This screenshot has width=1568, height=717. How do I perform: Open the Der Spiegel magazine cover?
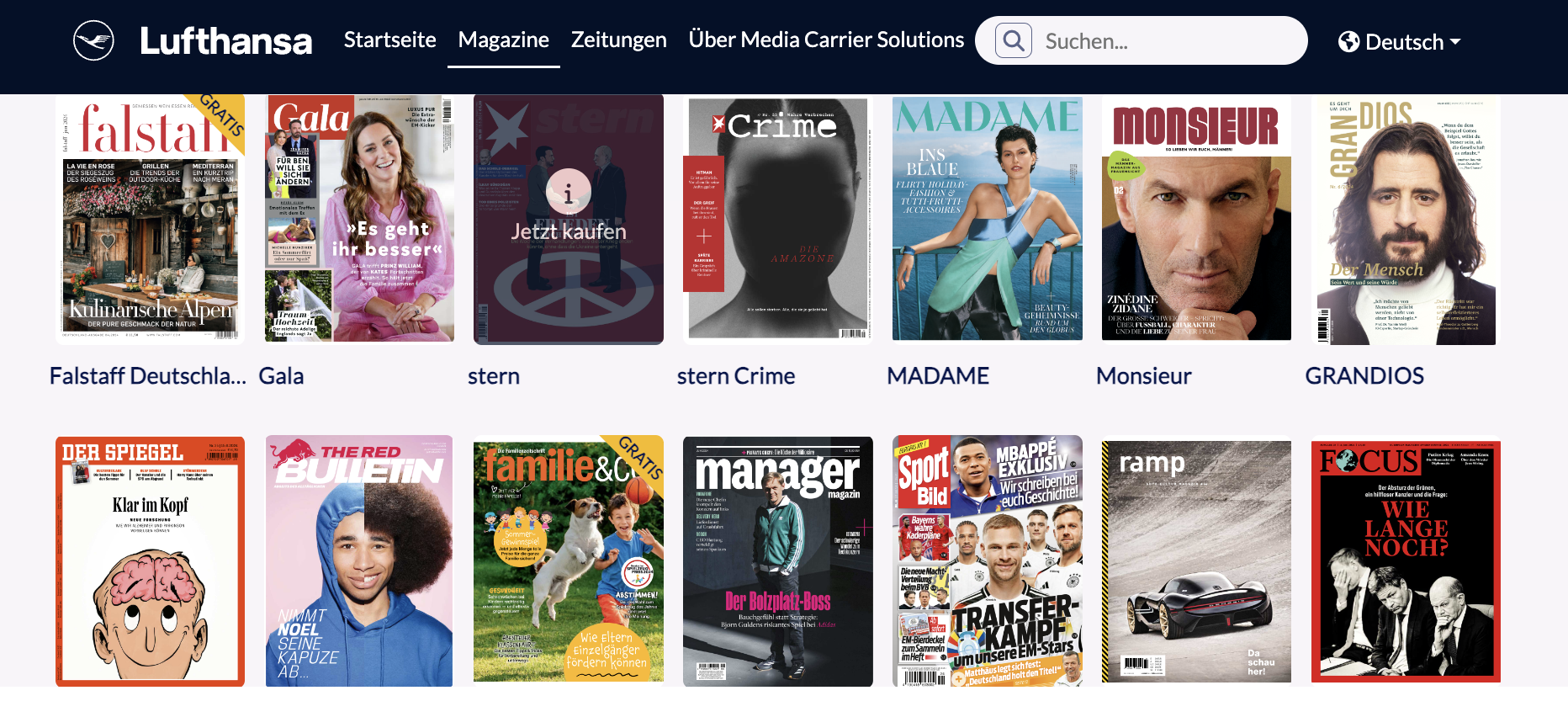pyautogui.click(x=150, y=560)
